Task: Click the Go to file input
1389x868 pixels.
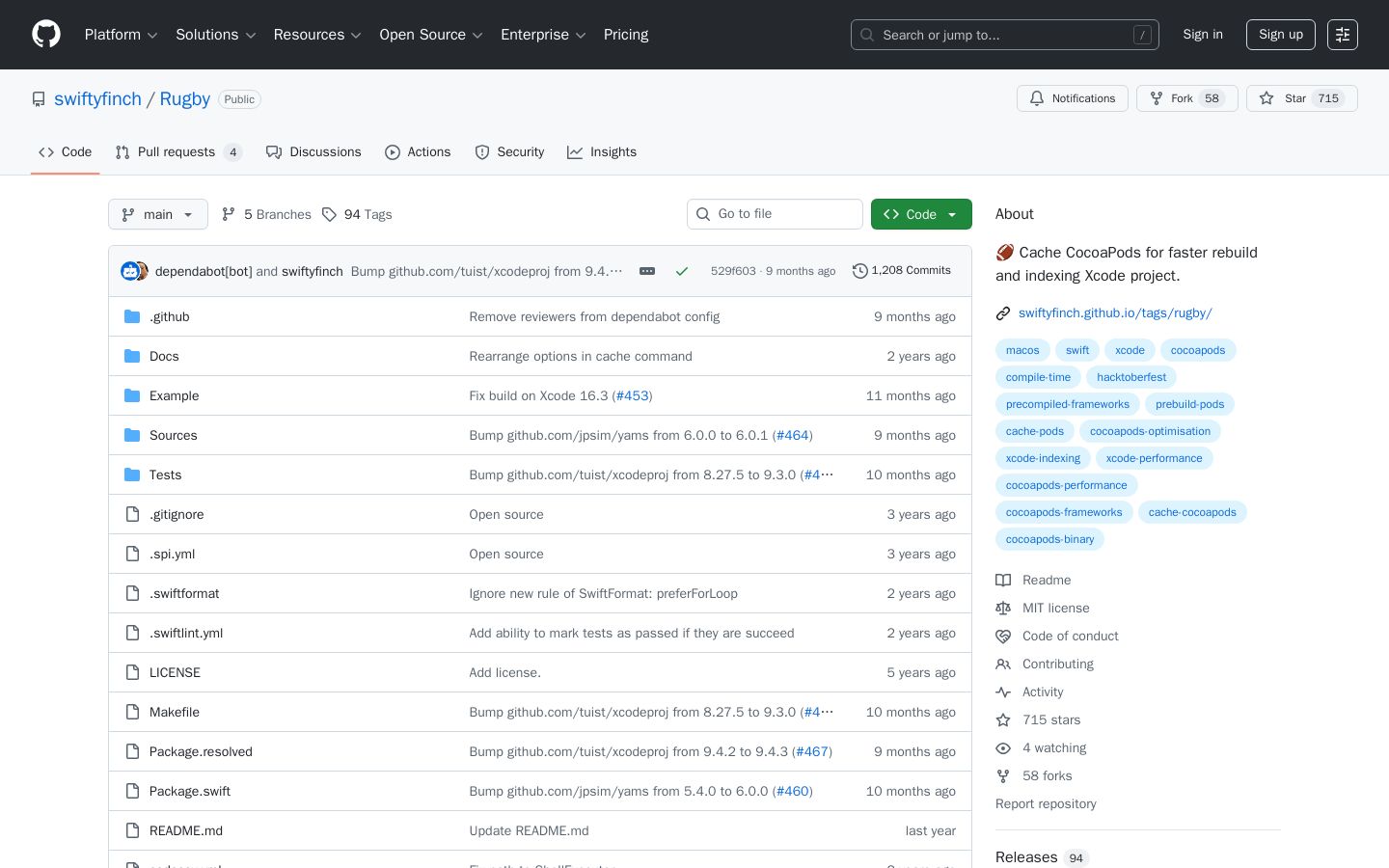Action: pos(775,214)
